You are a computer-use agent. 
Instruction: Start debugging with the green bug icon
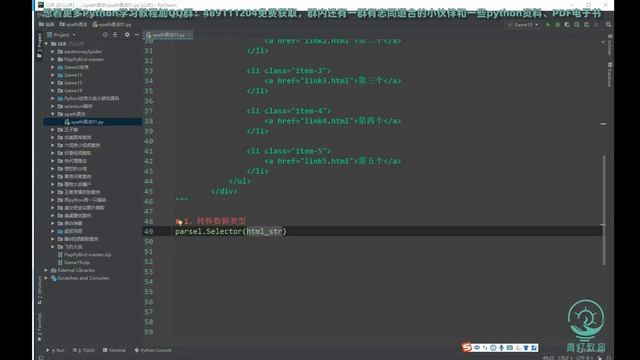click(558, 25)
